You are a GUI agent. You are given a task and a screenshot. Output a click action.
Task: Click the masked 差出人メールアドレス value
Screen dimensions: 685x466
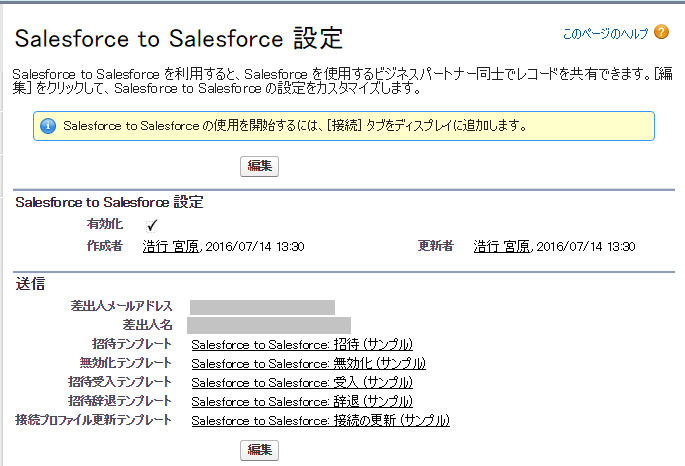click(x=262, y=307)
